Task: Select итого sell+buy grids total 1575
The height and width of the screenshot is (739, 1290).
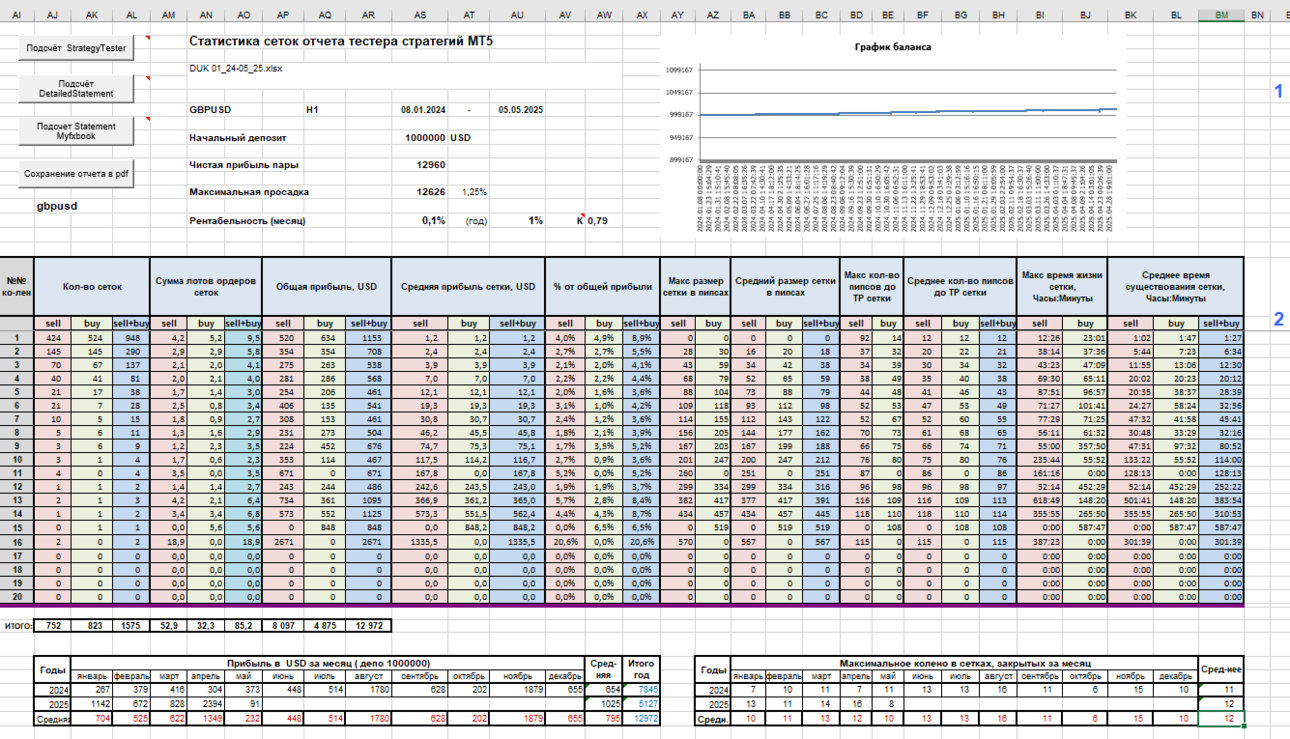Action: coord(129,625)
